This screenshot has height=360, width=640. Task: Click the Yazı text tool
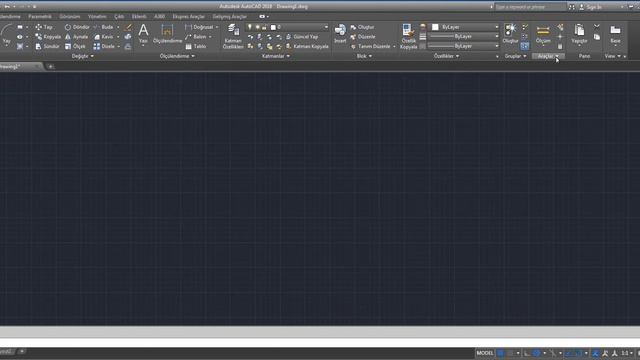(x=143, y=33)
